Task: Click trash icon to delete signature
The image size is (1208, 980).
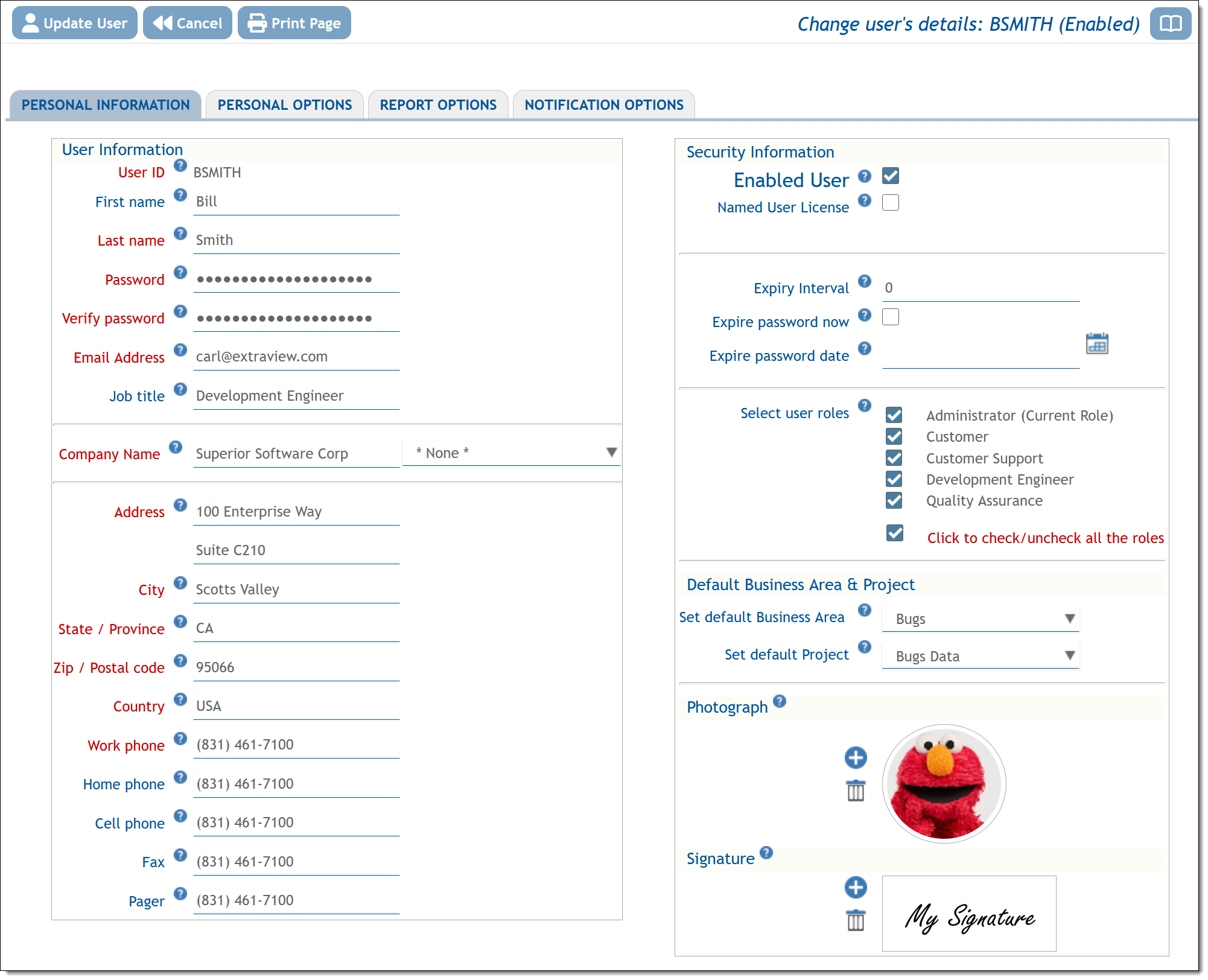Action: [856, 920]
